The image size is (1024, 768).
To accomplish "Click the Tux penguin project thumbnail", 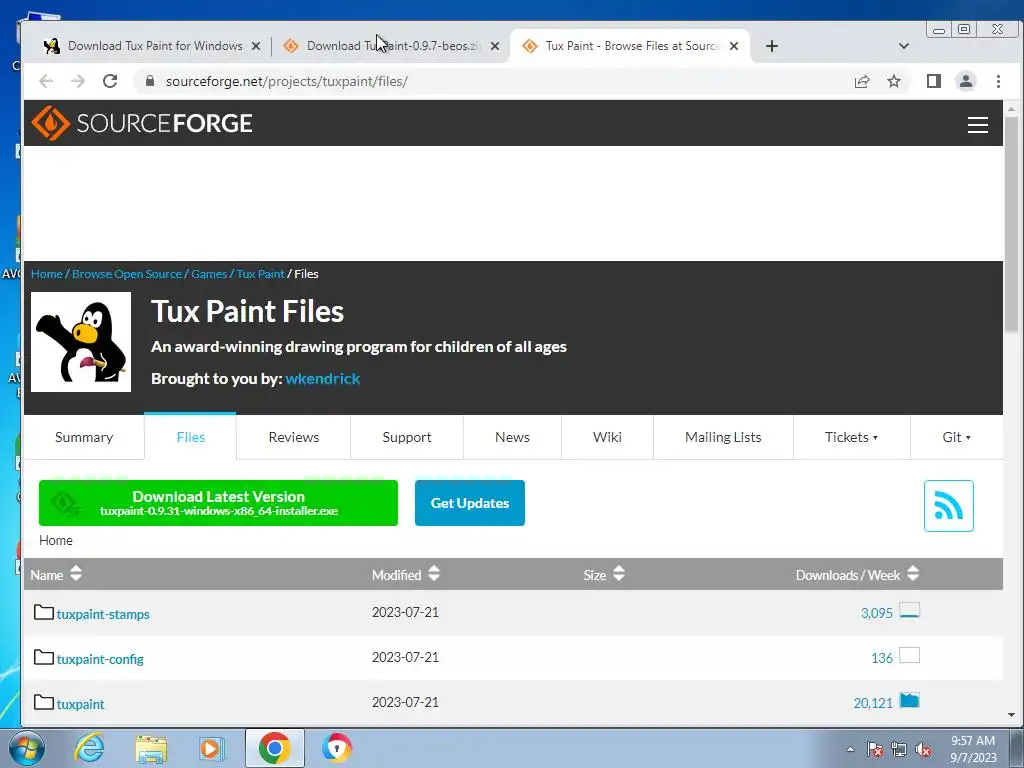I will [81, 342].
